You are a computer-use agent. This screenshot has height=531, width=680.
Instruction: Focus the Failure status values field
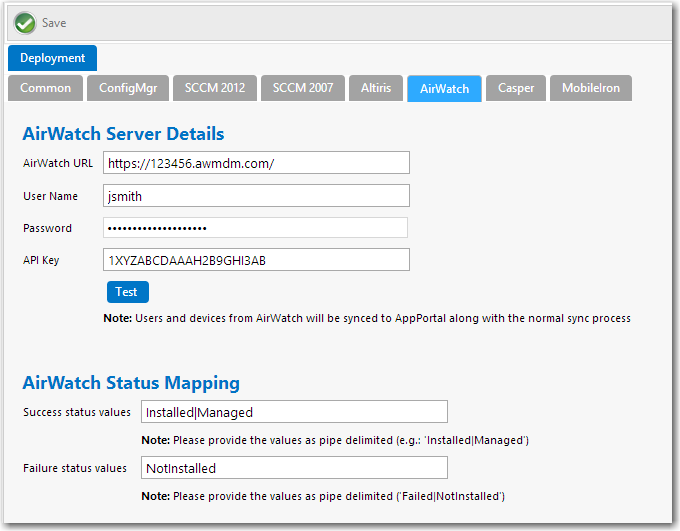(x=293, y=468)
